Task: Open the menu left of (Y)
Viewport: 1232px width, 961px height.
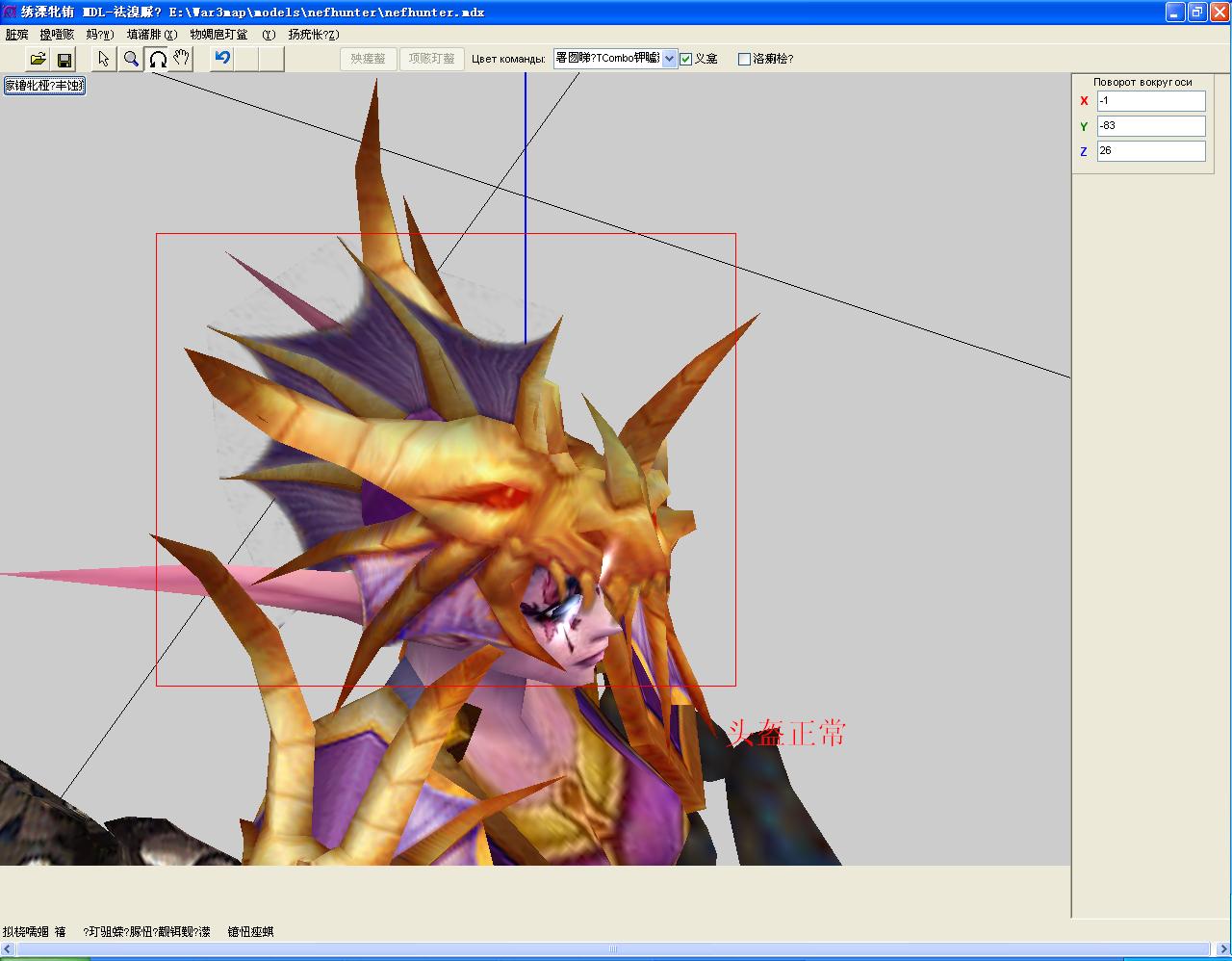Action: pos(218,35)
